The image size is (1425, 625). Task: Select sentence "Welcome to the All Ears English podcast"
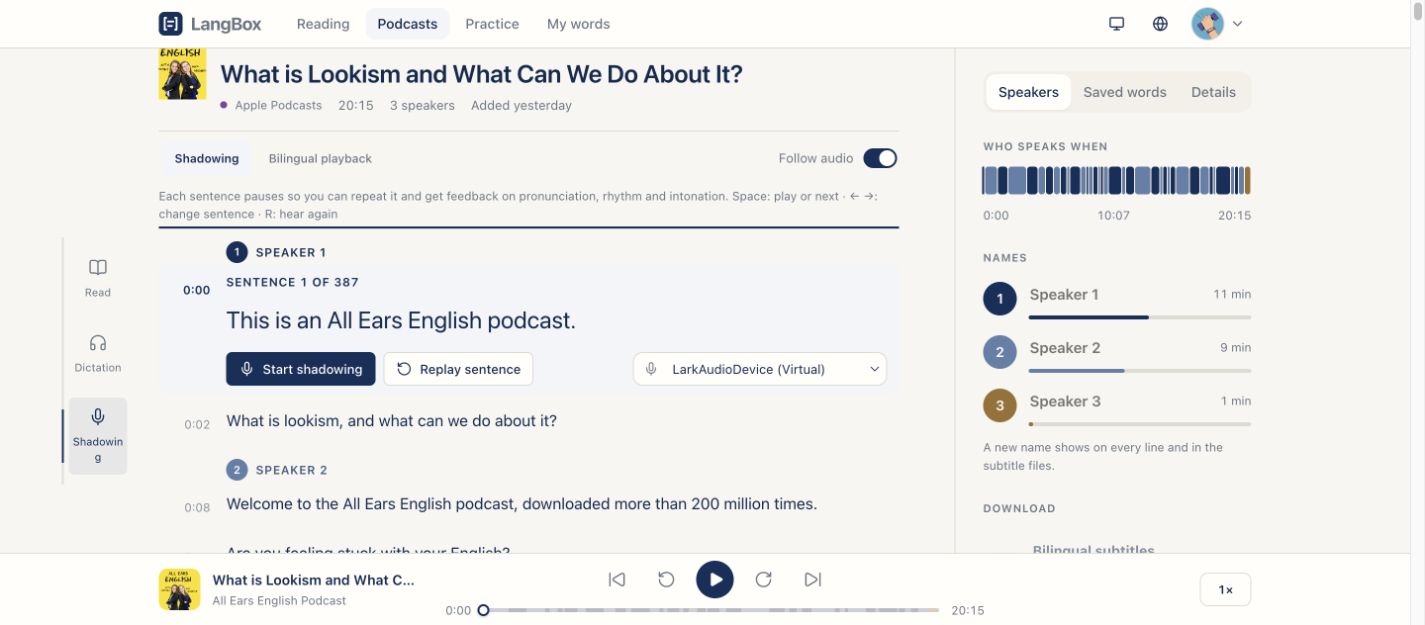click(522, 504)
